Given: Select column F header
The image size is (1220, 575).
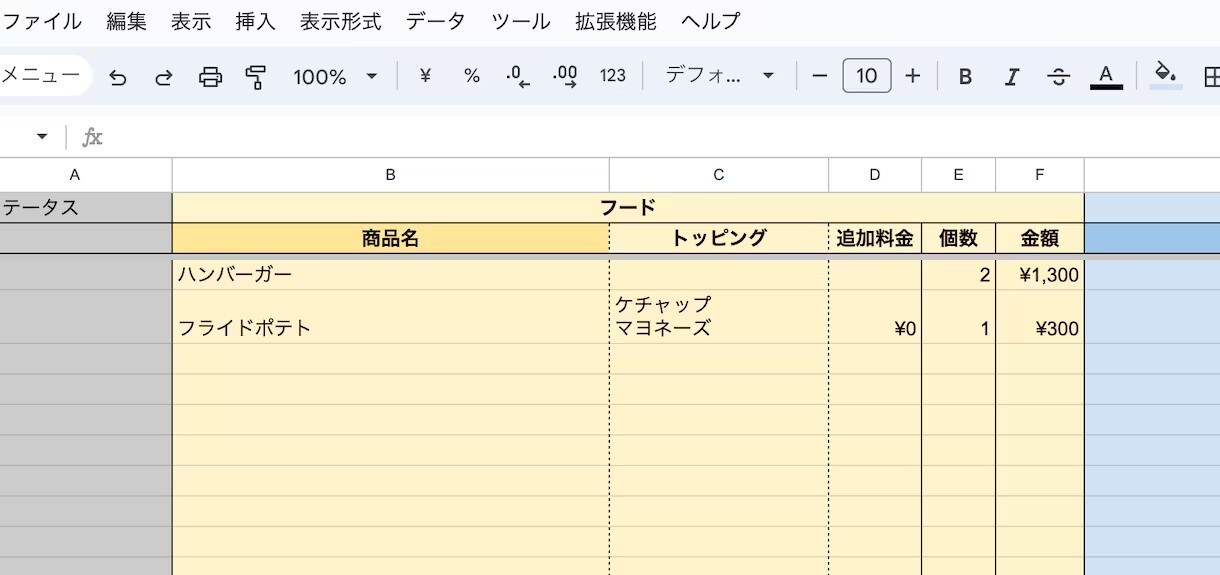Looking at the screenshot, I should (x=1040, y=175).
